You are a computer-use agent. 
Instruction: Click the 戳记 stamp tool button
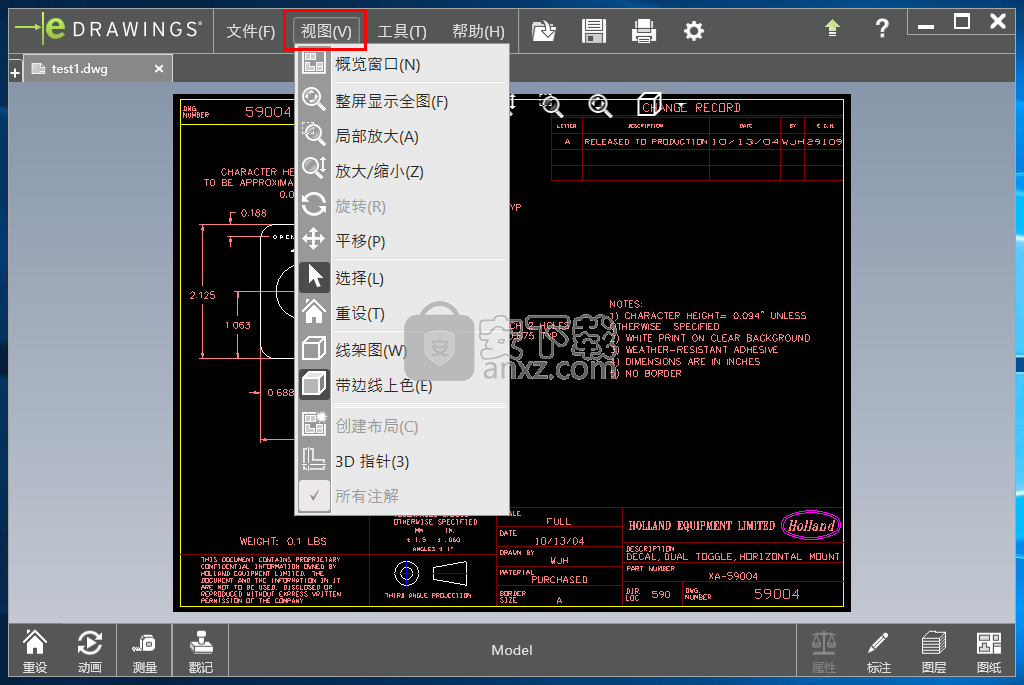coord(200,651)
